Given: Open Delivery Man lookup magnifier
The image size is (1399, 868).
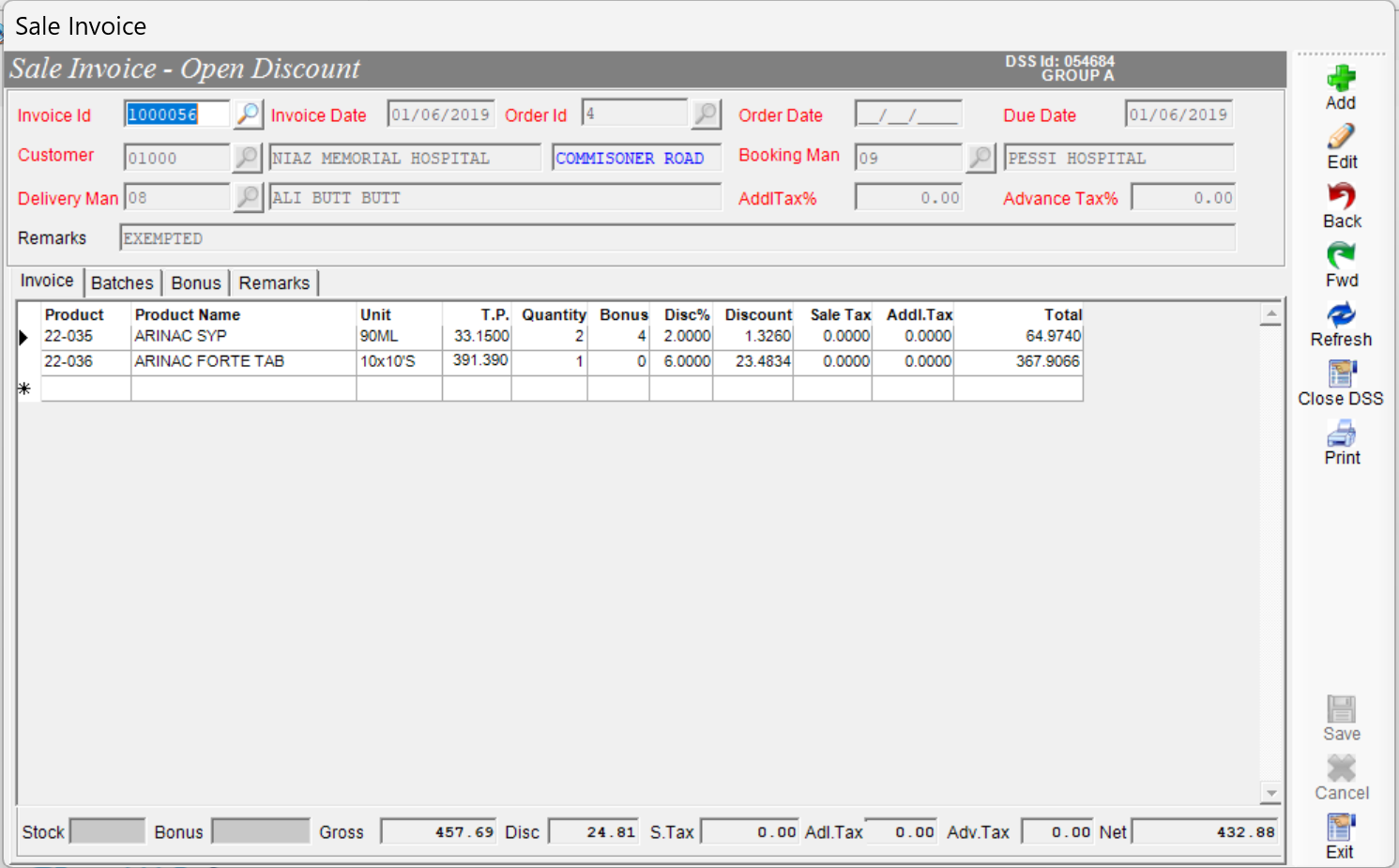Looking at the screenshot, I should point(248,197).
